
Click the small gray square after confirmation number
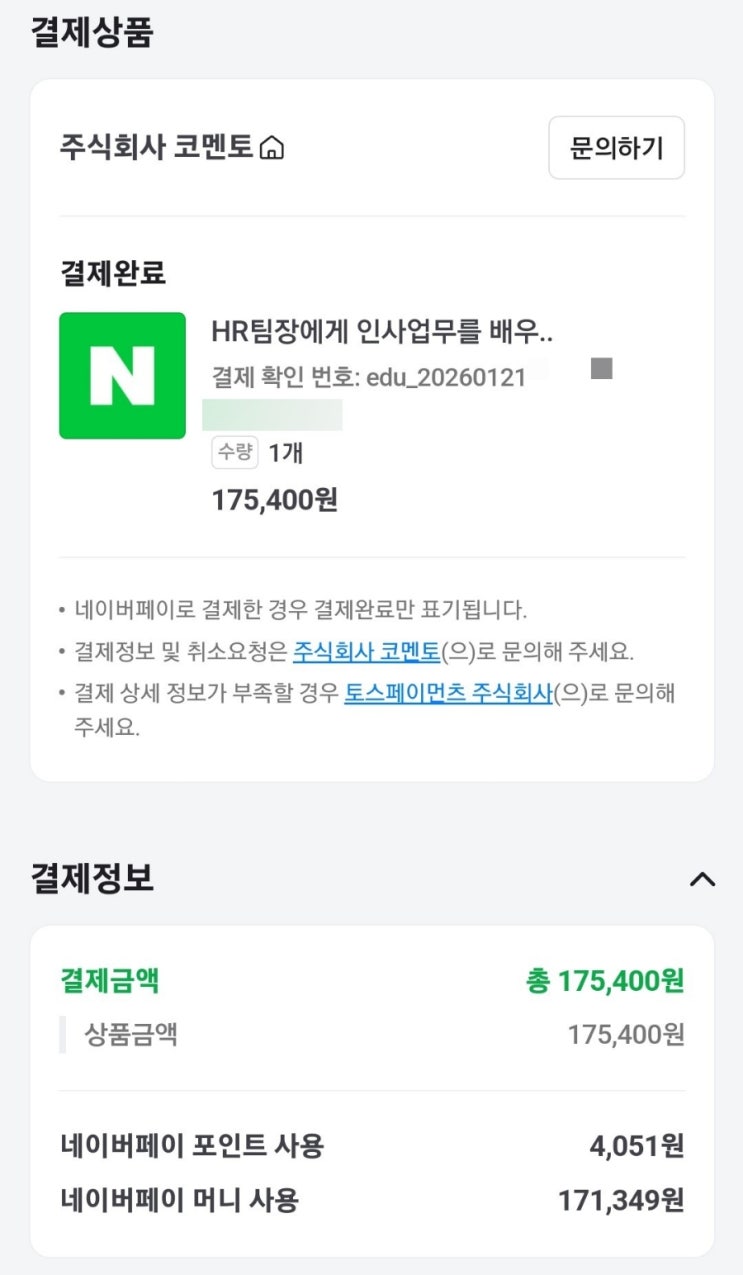(x=601, y=368)
